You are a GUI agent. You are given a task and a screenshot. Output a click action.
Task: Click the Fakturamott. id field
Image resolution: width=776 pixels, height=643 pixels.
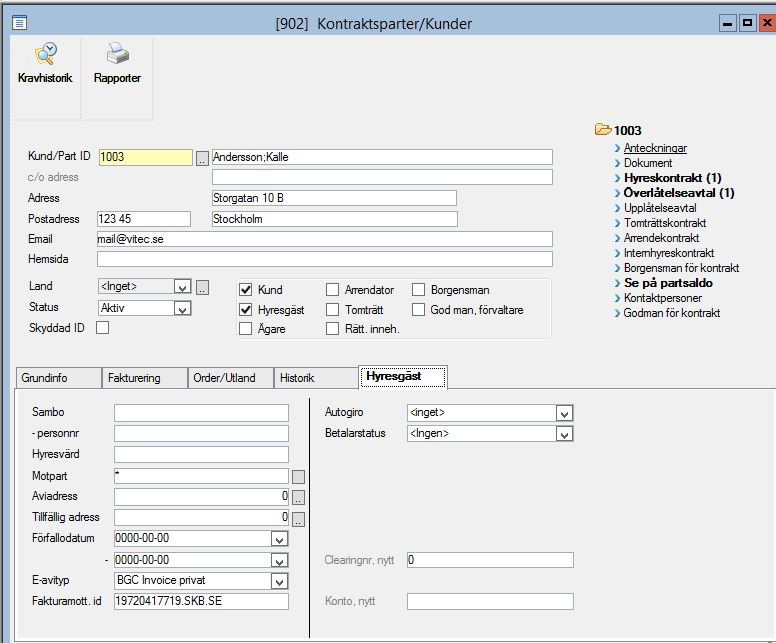tap(201, 601)
